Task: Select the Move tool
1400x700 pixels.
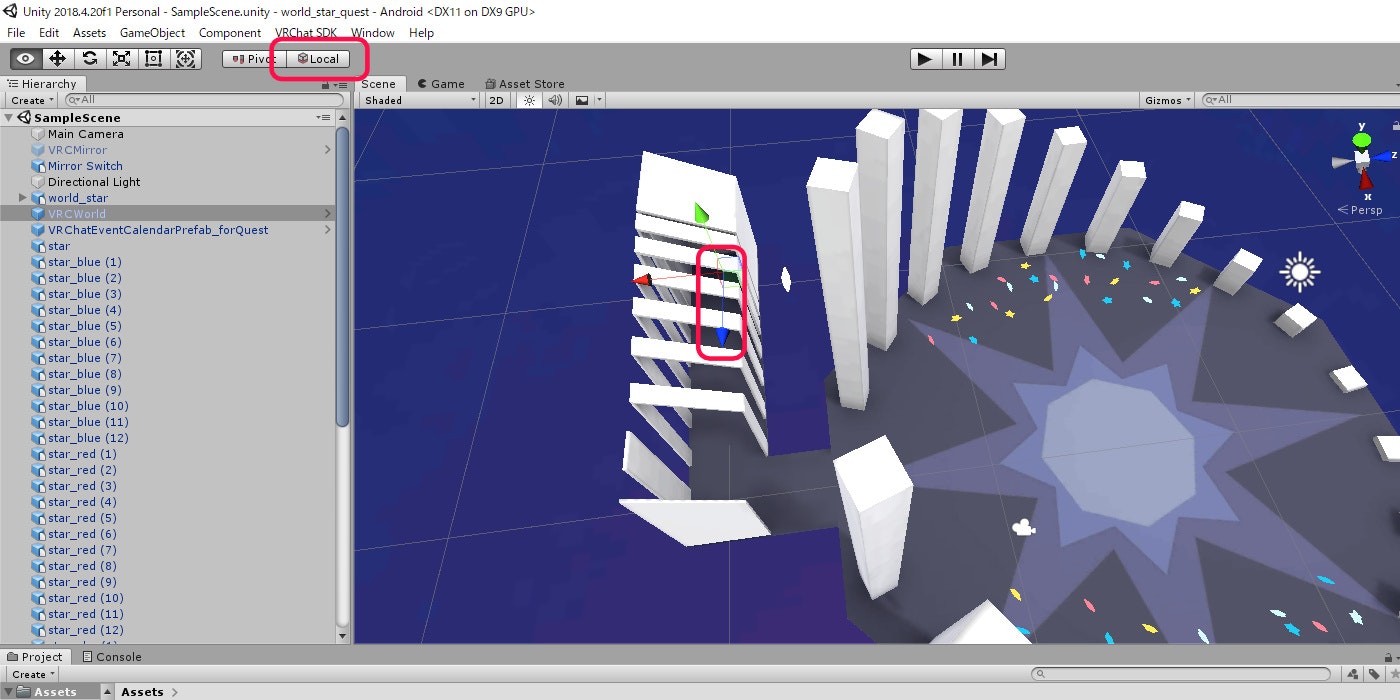Action: 57,58
